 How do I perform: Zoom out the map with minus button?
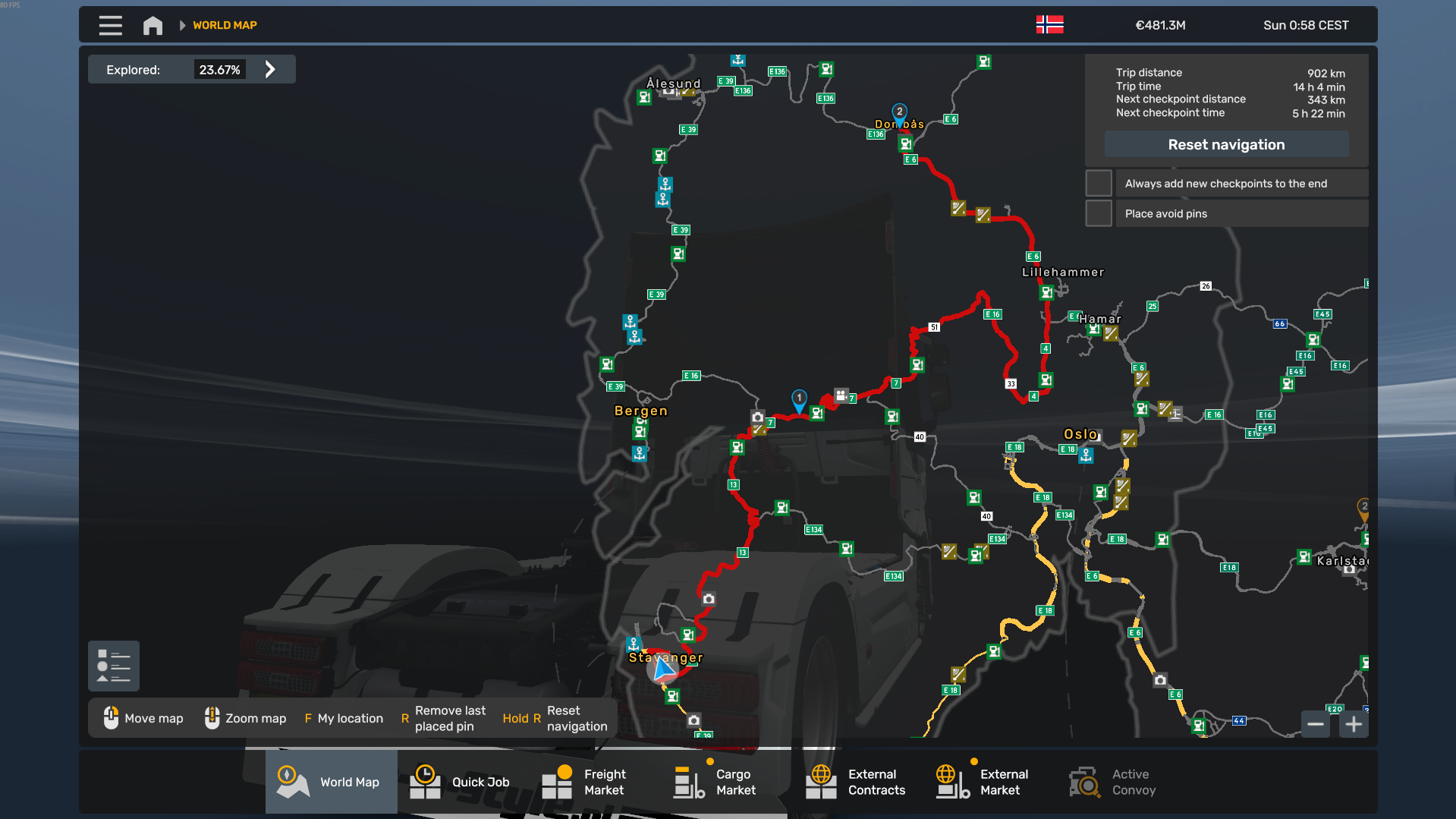pos(1316,724)
